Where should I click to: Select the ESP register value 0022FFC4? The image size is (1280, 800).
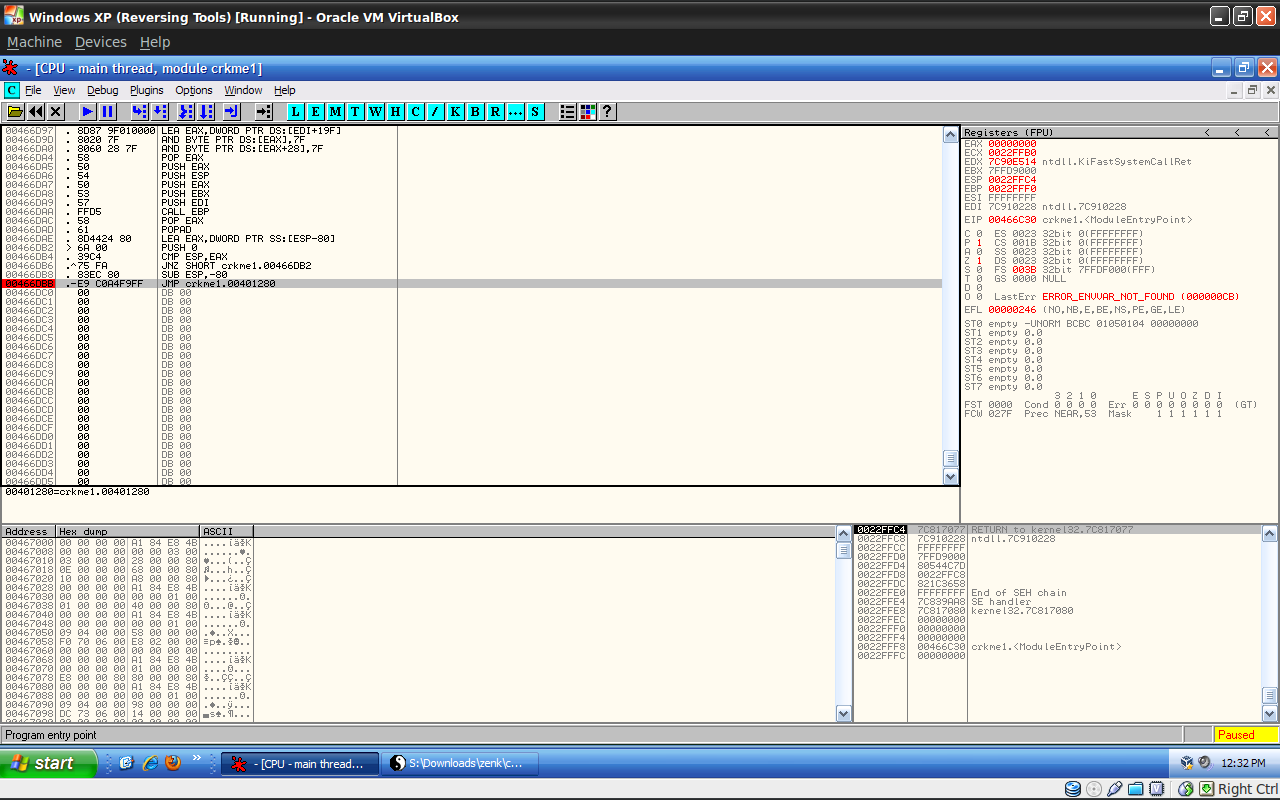tap(1012, 179)
